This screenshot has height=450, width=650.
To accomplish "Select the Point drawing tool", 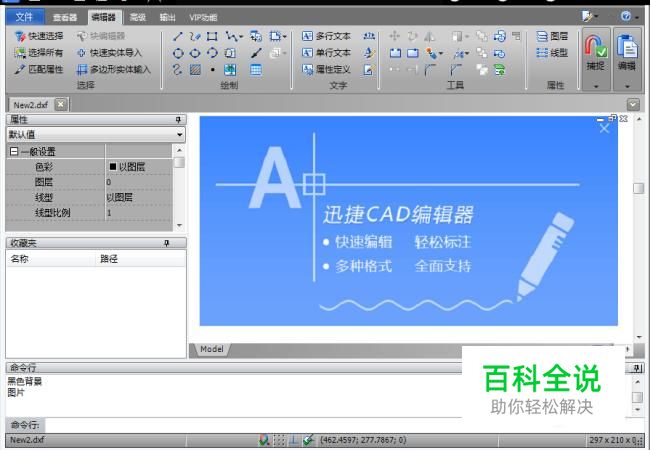I will tap(212, 70).
